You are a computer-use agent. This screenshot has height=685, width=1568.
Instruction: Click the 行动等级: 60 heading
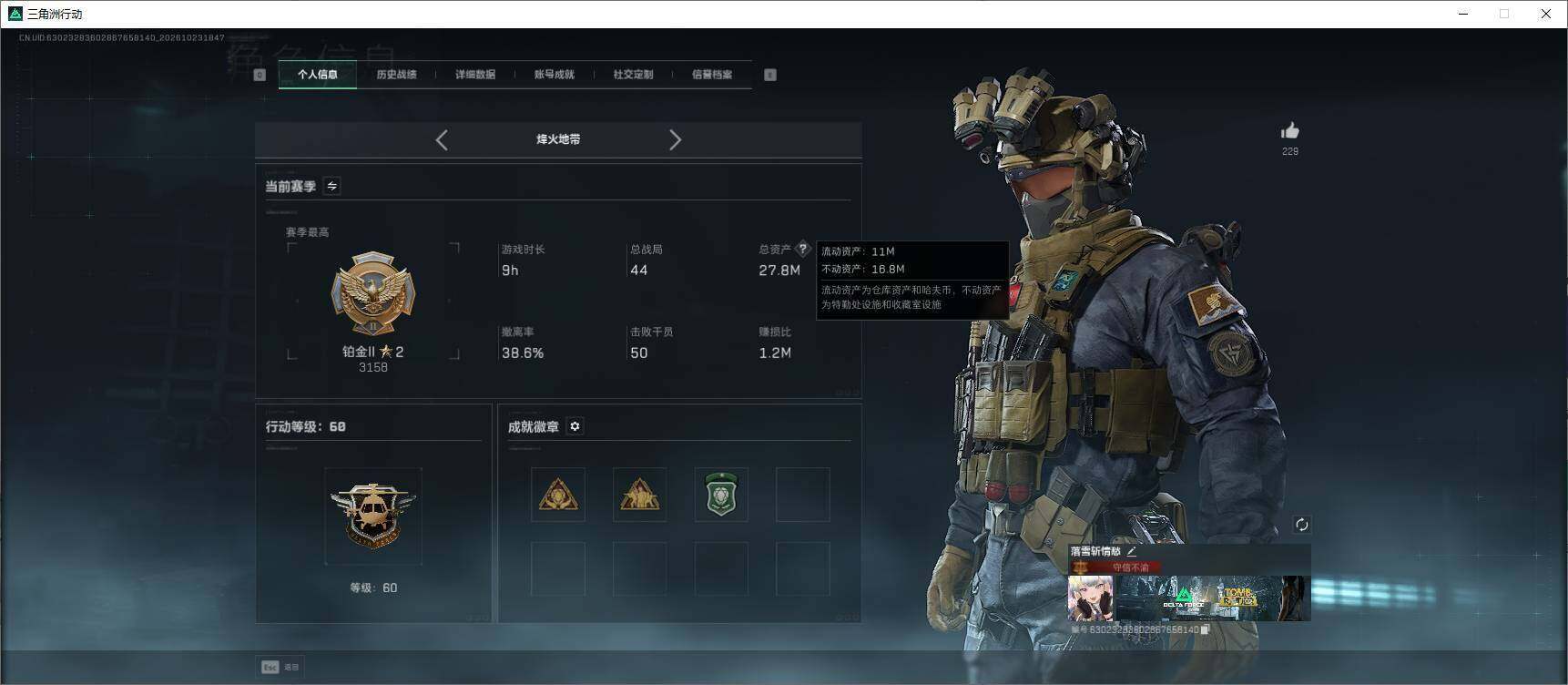coord(306,426)
